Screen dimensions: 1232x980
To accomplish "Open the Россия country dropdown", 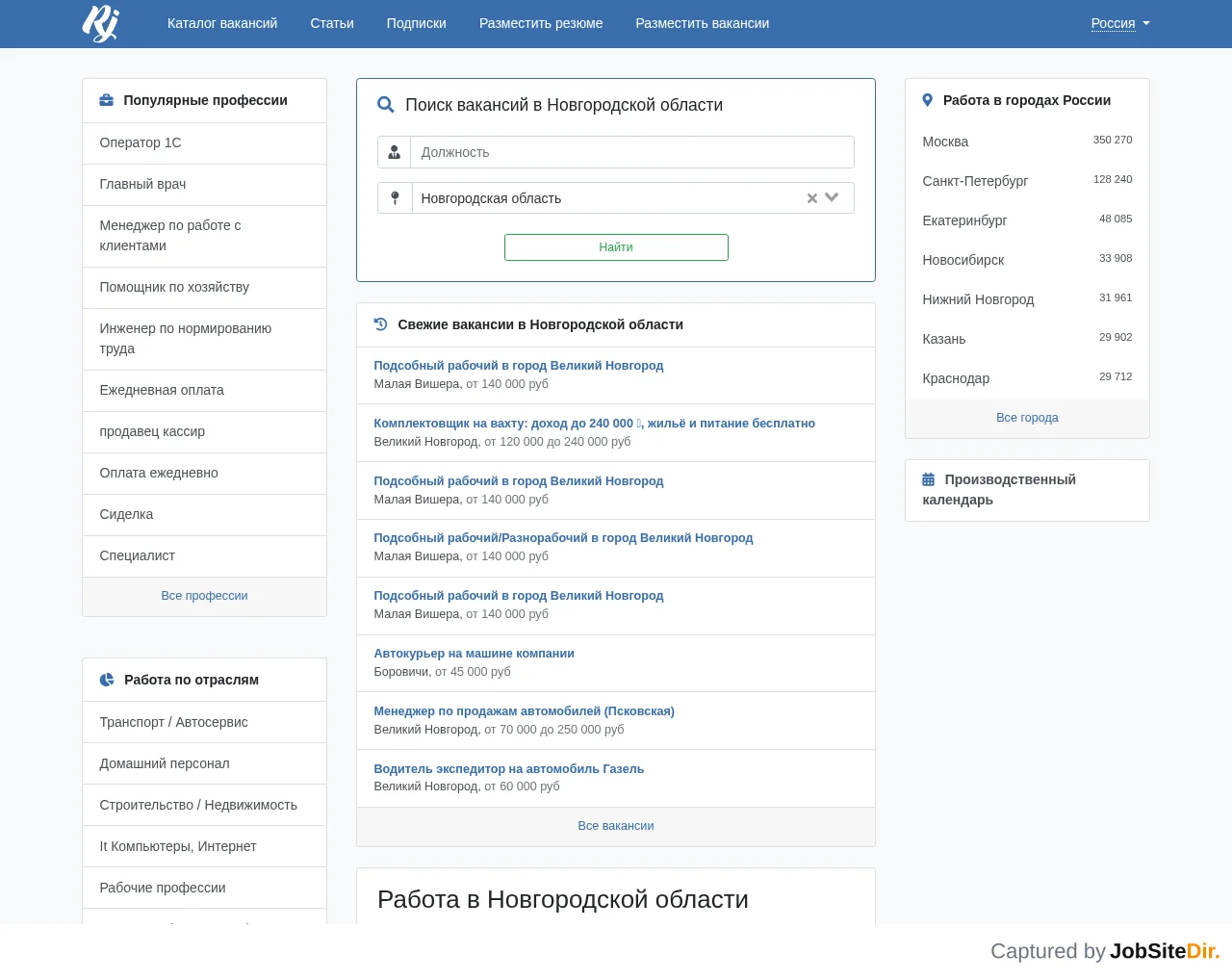I will 1120,23.
